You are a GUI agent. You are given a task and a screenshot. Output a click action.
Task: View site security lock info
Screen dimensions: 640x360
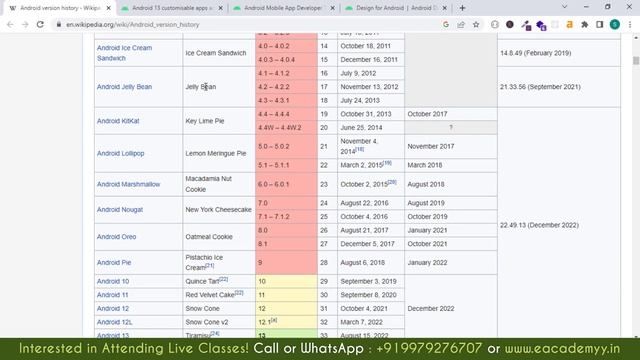(59, 24)
